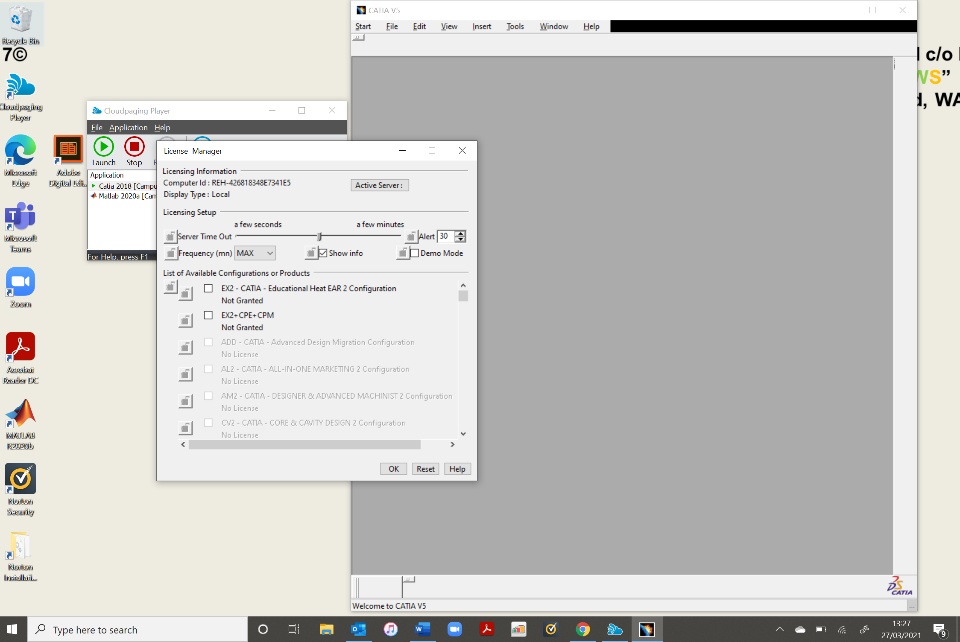Open File Explorer from the taskbar
Screen dimensions: 960x642
tap(326, 629)
